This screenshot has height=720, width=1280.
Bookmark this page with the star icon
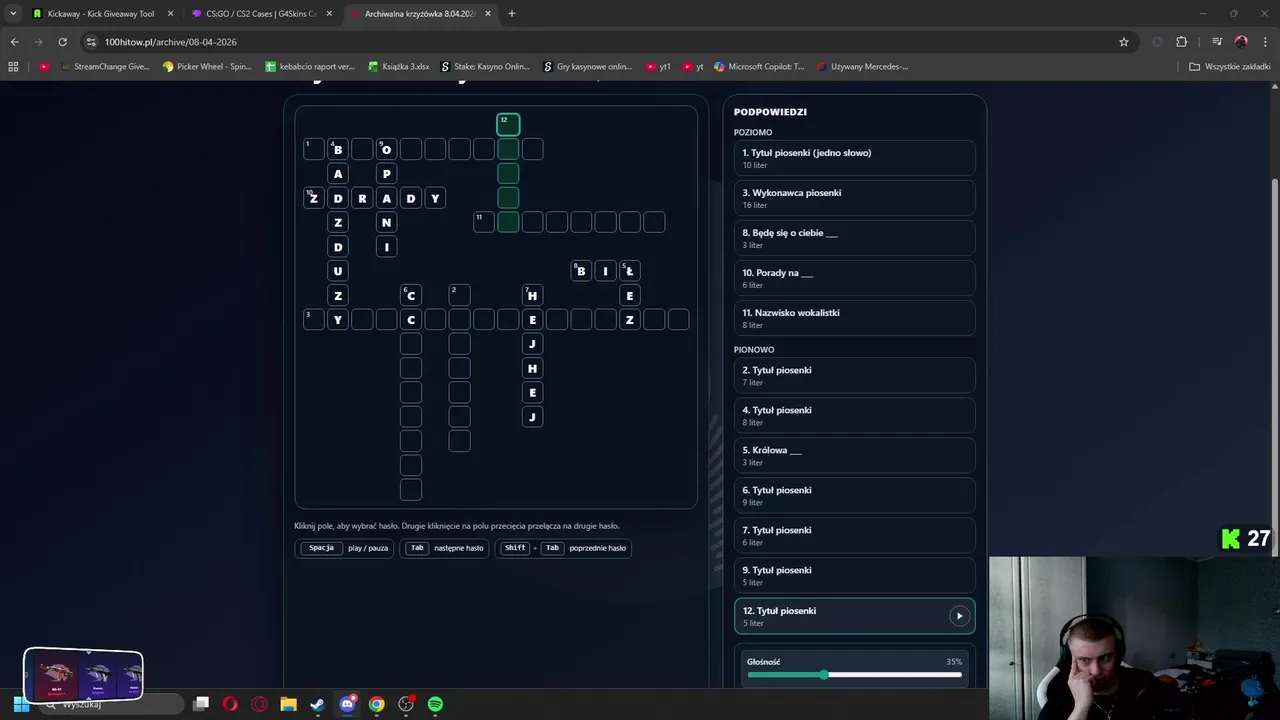[1124, 42]
